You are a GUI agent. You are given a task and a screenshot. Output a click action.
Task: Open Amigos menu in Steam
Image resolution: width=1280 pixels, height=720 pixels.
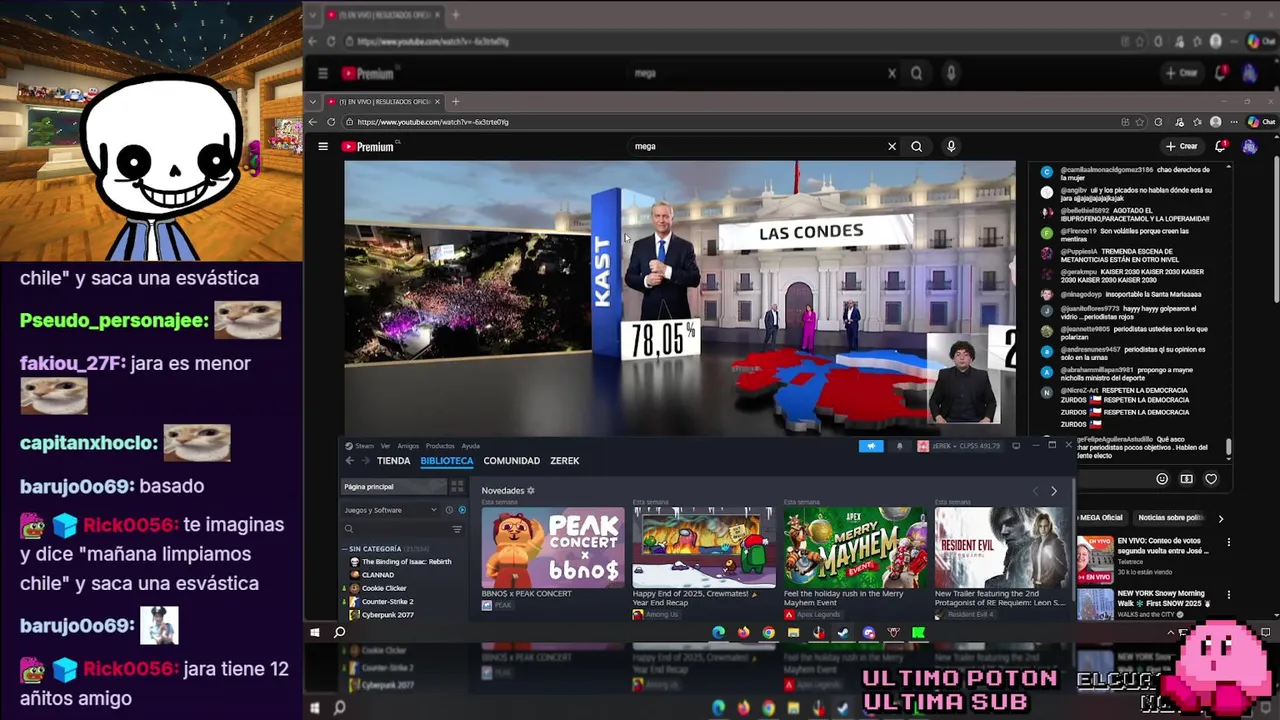tap(408, 446)
